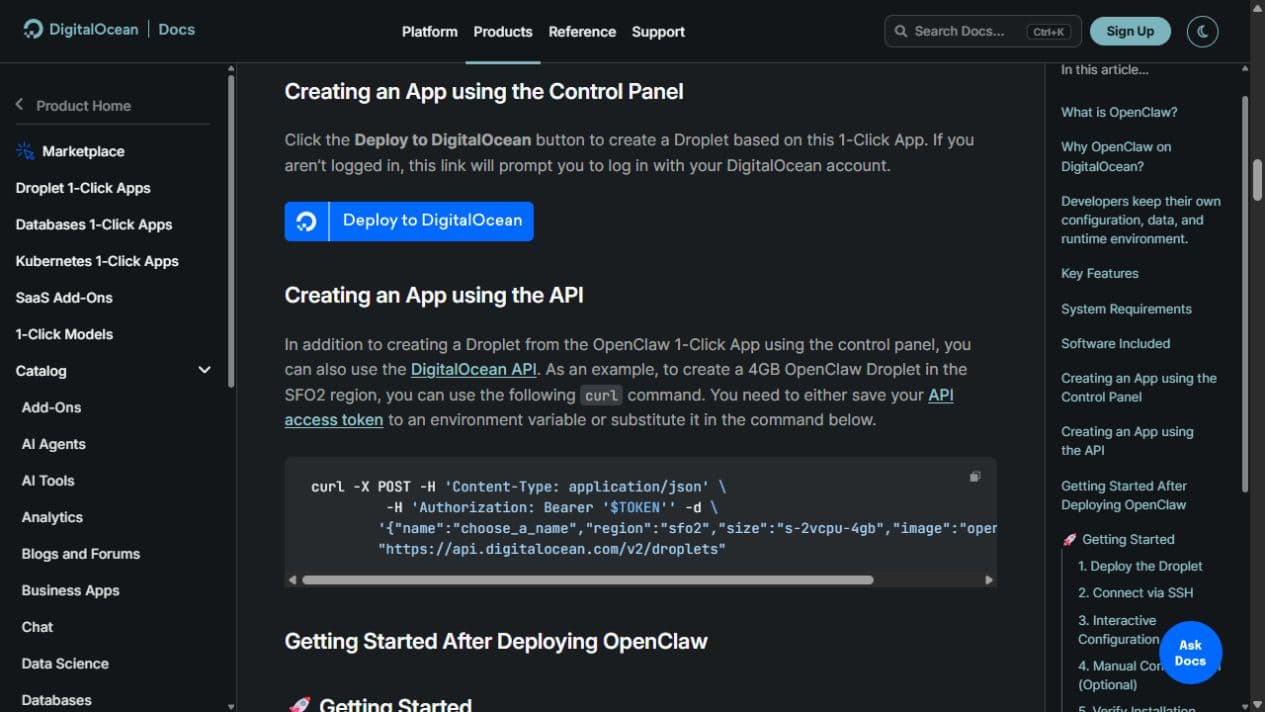Image resolution: width=1265 pixels, height=712 pixels.
Task: Open the Databases catalog category
Action: point(56,700)
